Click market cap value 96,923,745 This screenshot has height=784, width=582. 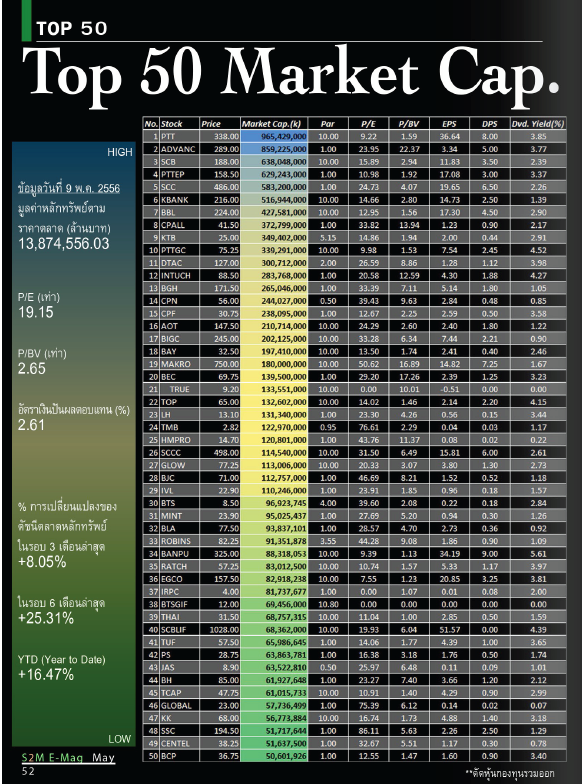click(x=274, y=503)
